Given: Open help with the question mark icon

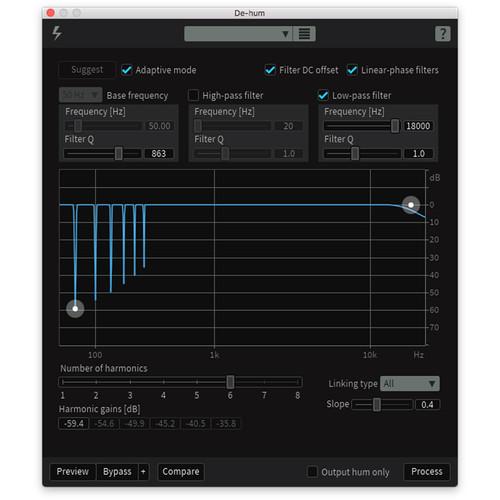Looking at the screenshot, I should [x=443, y=34].
